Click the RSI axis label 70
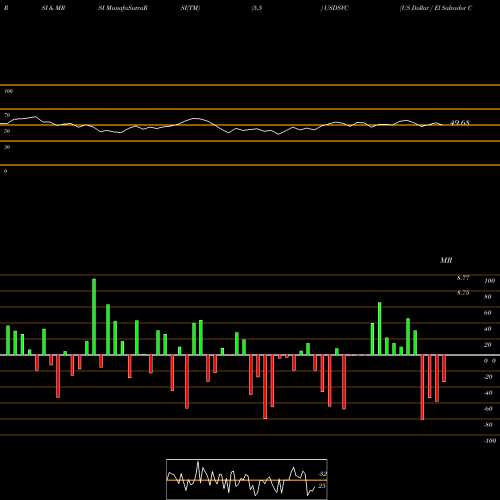Image resolution: width=500 pixels, height=500 pixels. click(7, 115)
